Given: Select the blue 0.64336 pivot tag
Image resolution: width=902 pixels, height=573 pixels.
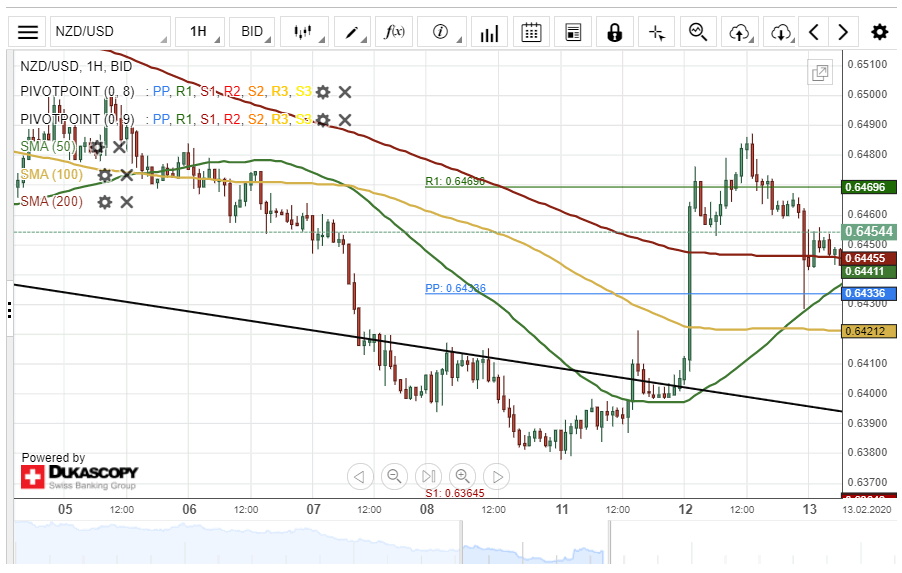Looking at the screenshot, I should coord(869,293).
